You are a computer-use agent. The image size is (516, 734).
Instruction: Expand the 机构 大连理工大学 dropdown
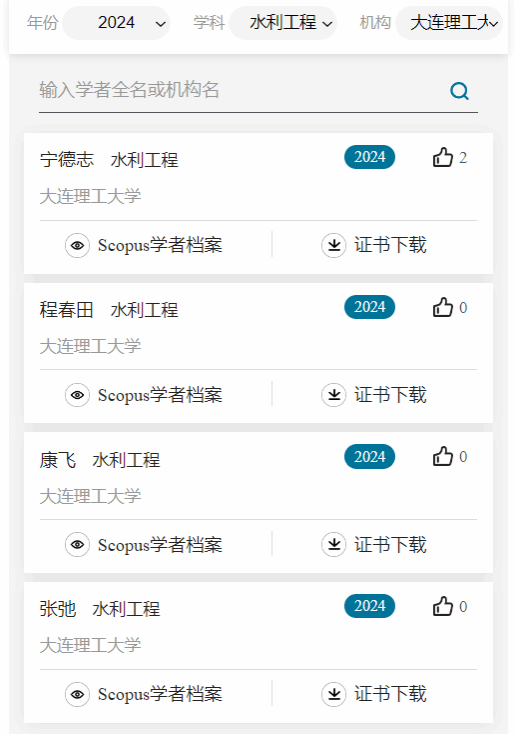click(x=449, y=22)
